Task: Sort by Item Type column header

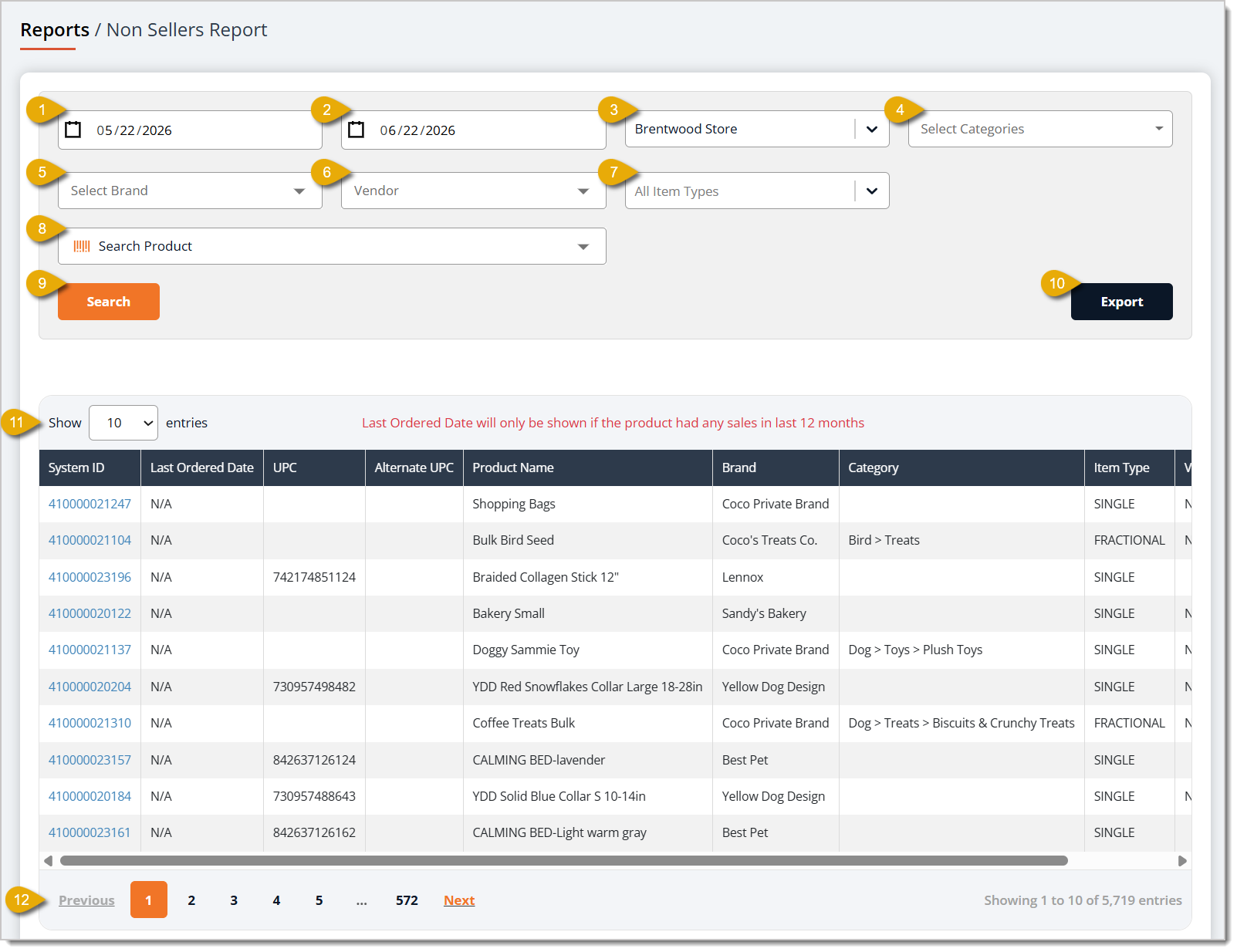Action: [1129, 468]
